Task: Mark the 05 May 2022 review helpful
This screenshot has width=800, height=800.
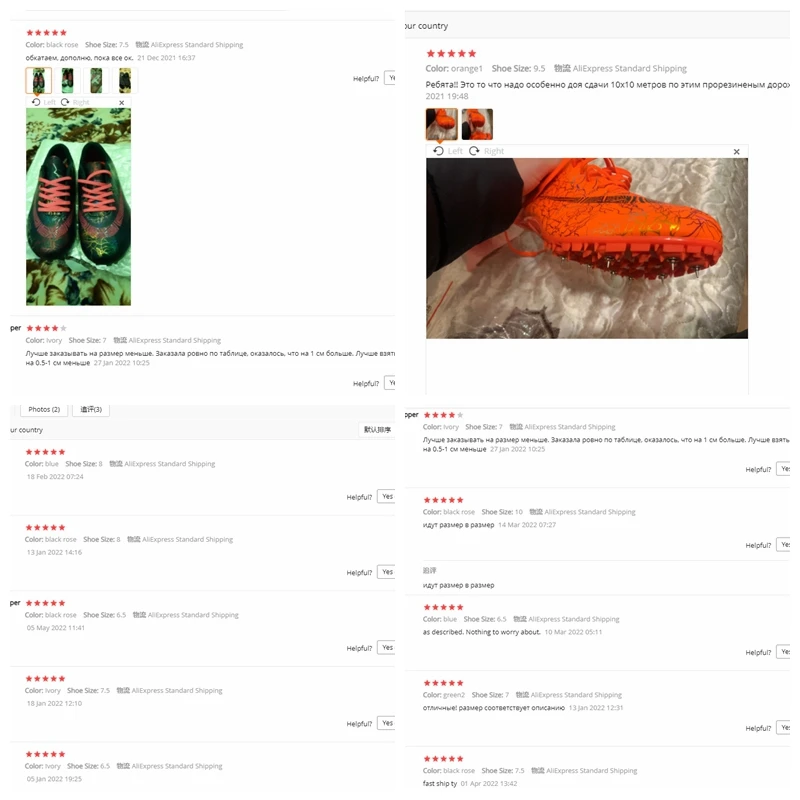Action: click(x=386, y=647)
